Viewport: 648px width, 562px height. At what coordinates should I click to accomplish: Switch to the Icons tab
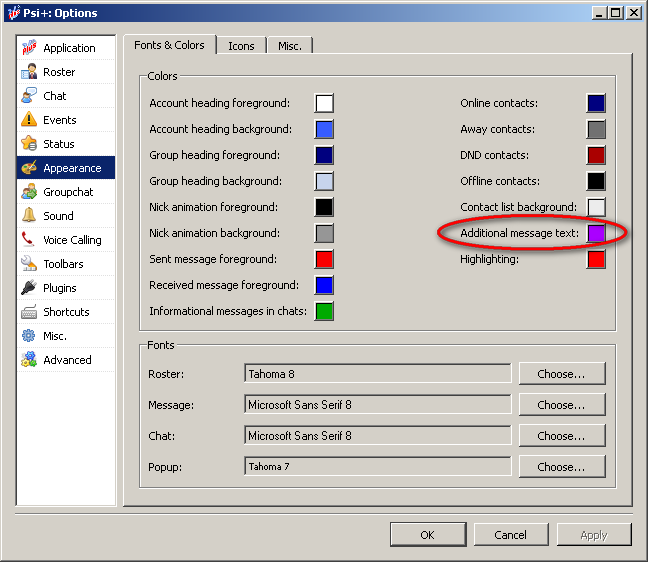(241, 46)
